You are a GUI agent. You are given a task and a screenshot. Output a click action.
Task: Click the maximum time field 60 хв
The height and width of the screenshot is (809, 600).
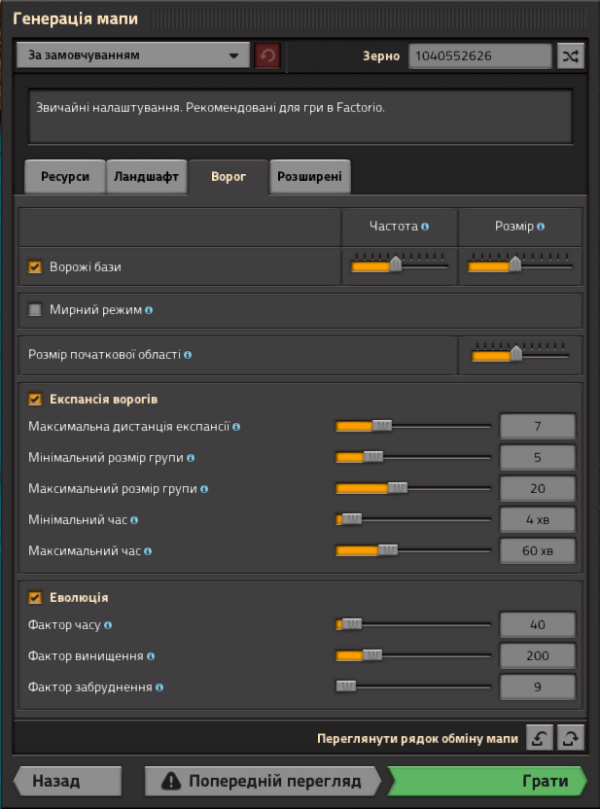538,551
